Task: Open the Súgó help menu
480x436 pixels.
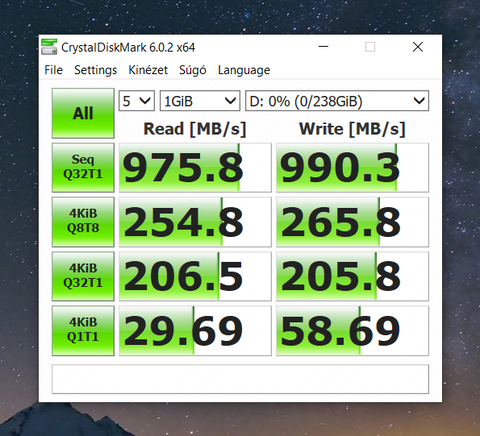Action: (193, 70)
